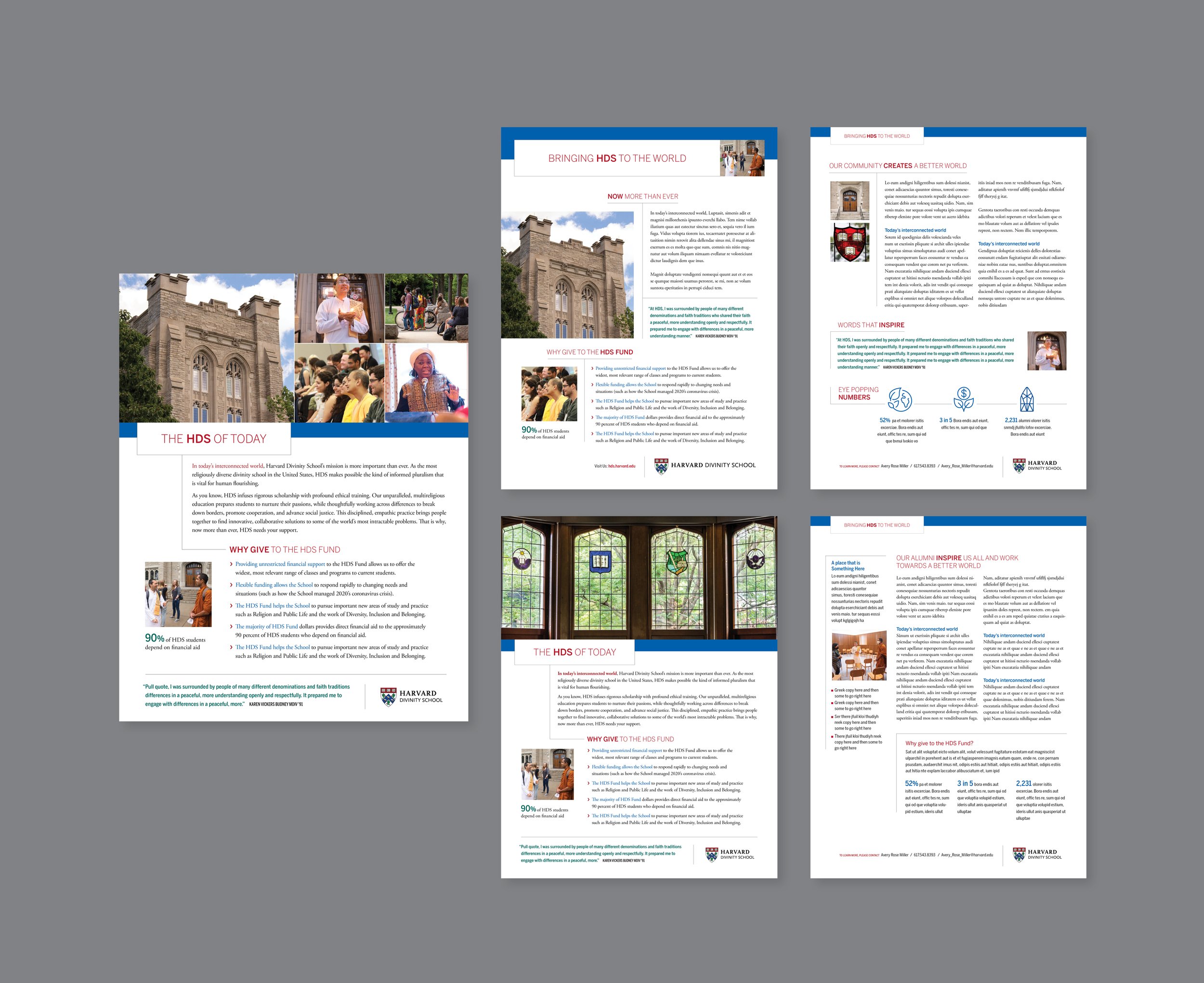The width and height of the screenshot is (1204, 983).
Task: Click the shield logo on the stained-glass page footer
Action: [711, 854]
